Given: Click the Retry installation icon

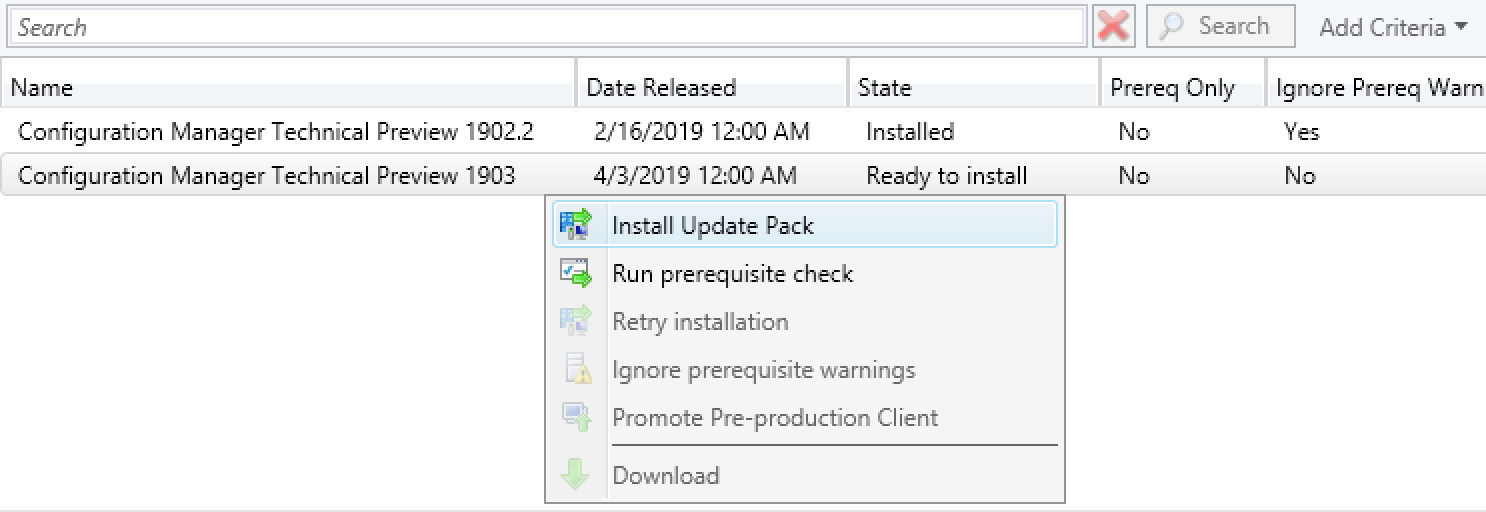Looking at the screenshot, I should [x=576, y=321].
